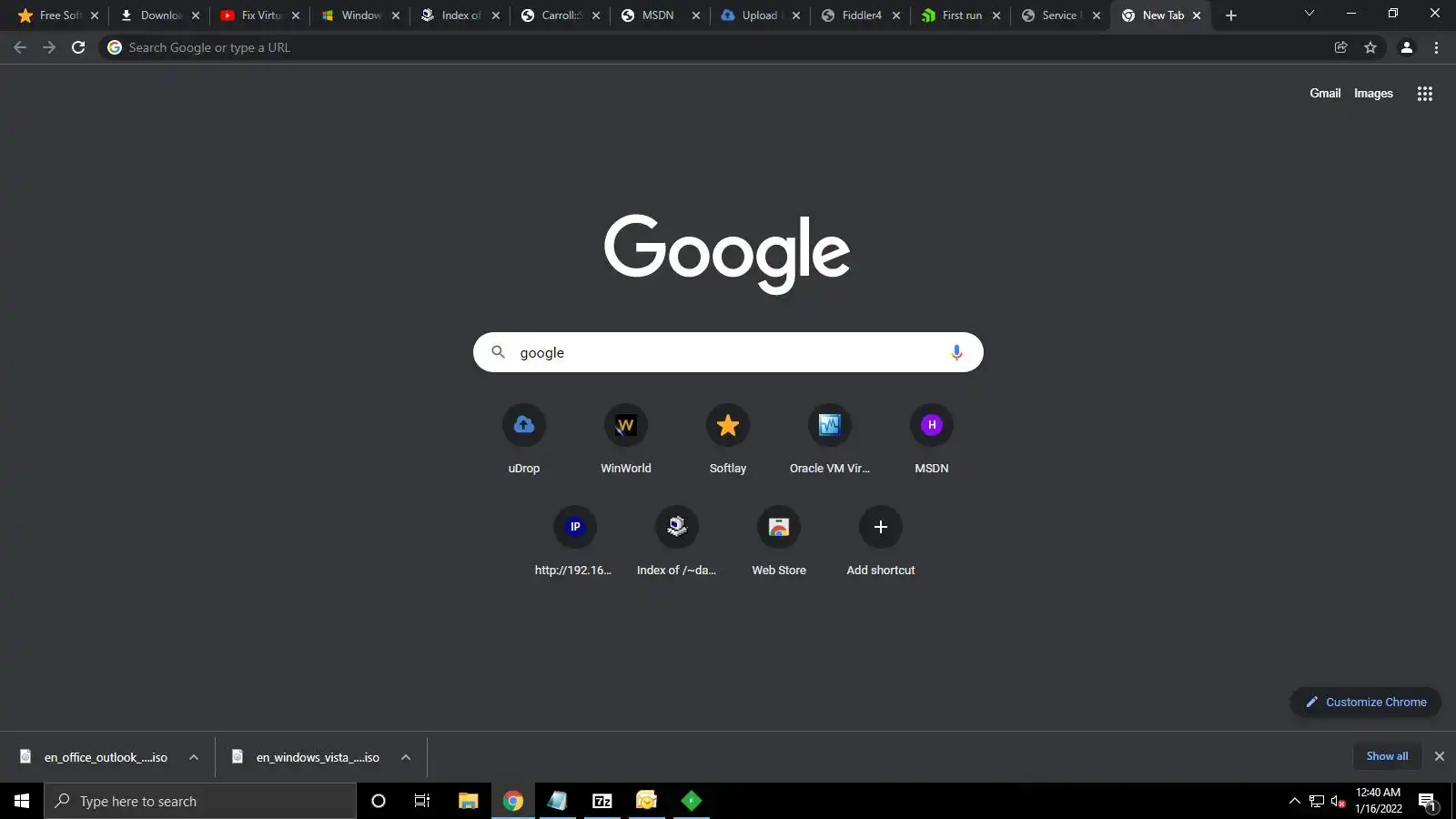
Task: Open the Oracle VM VirtualBox shortcut
Action: [830, 440]
